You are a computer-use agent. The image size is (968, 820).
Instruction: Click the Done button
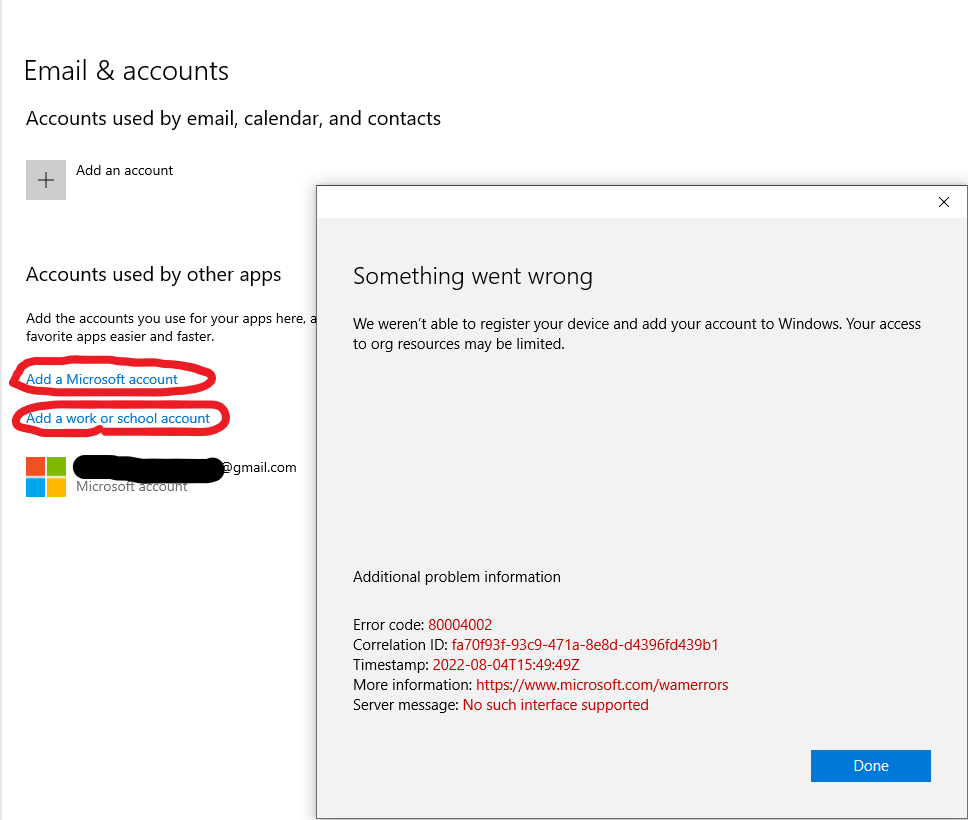tap(870, 766)
